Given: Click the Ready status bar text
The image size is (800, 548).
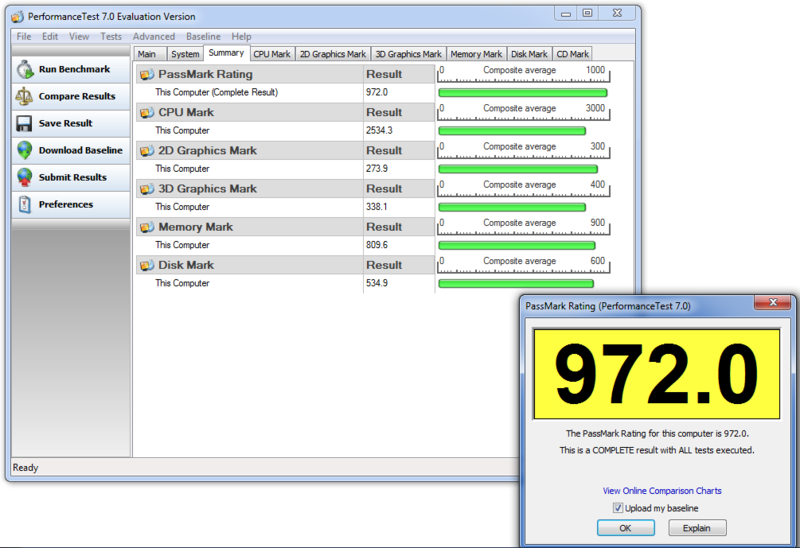Looking at the screenshot, I should tap(26, 467).
